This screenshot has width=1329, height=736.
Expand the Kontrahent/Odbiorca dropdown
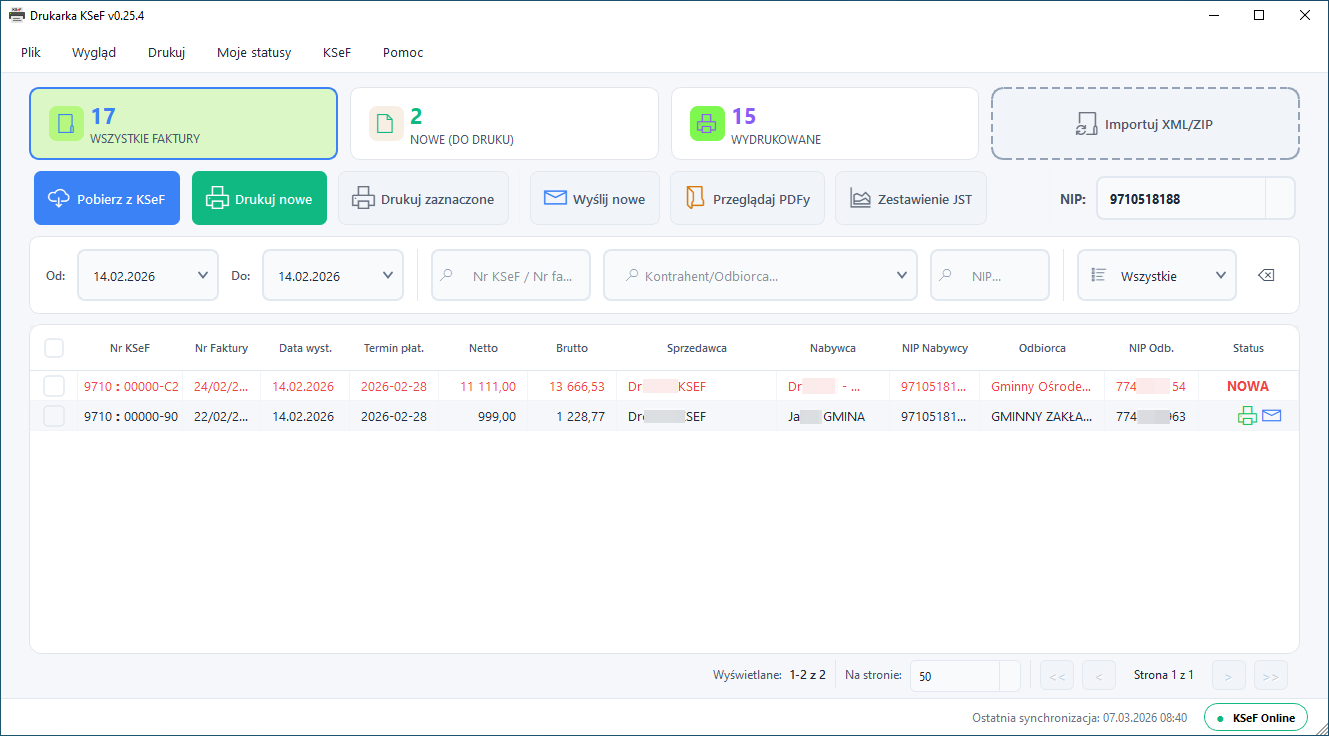[x=900, y=276]
